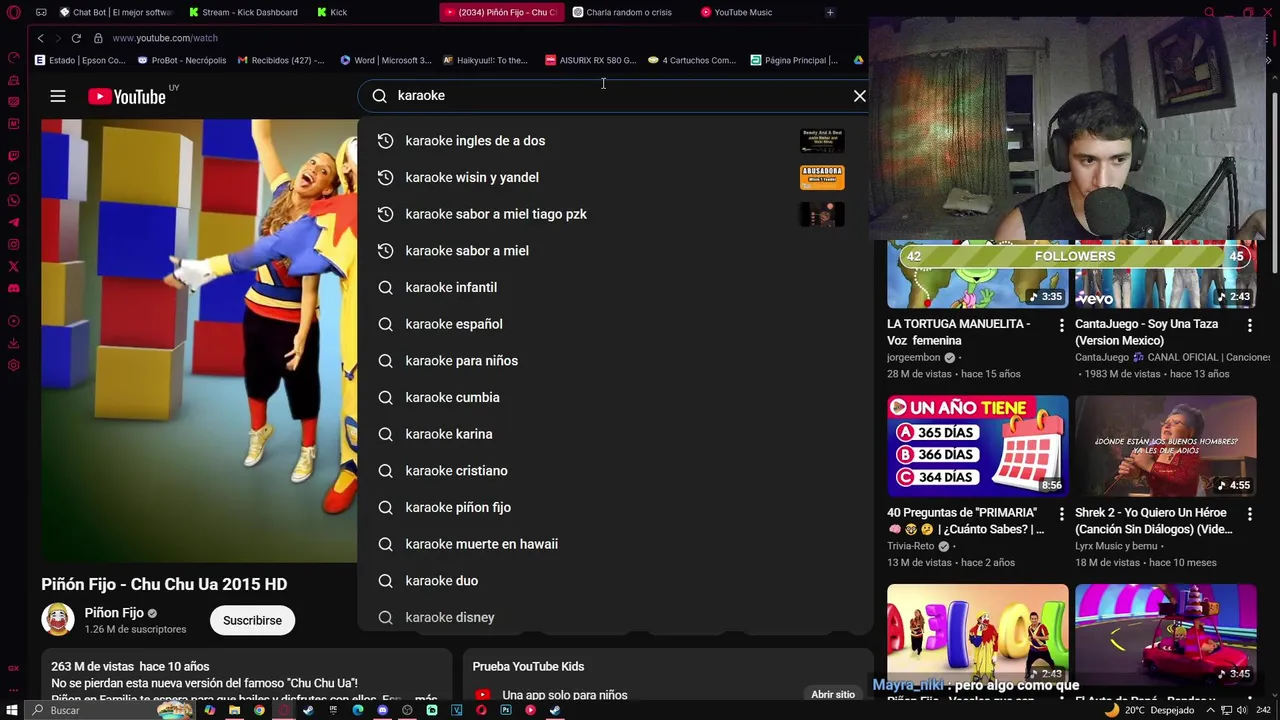Open the Trivia-Reto channel link
This screenshot has height=720, width=1280.
tap(910, 546)
